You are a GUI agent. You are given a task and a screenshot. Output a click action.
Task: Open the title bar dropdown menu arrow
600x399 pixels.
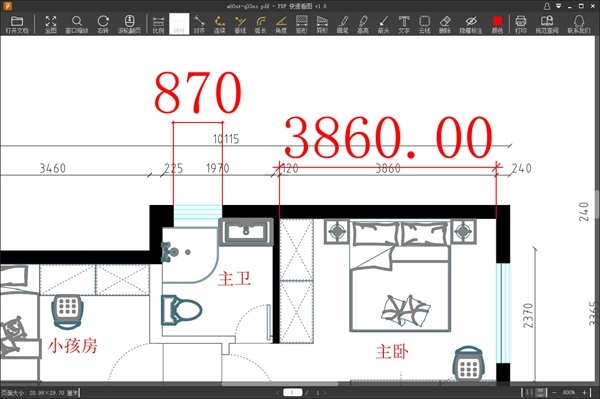(559, 6)
